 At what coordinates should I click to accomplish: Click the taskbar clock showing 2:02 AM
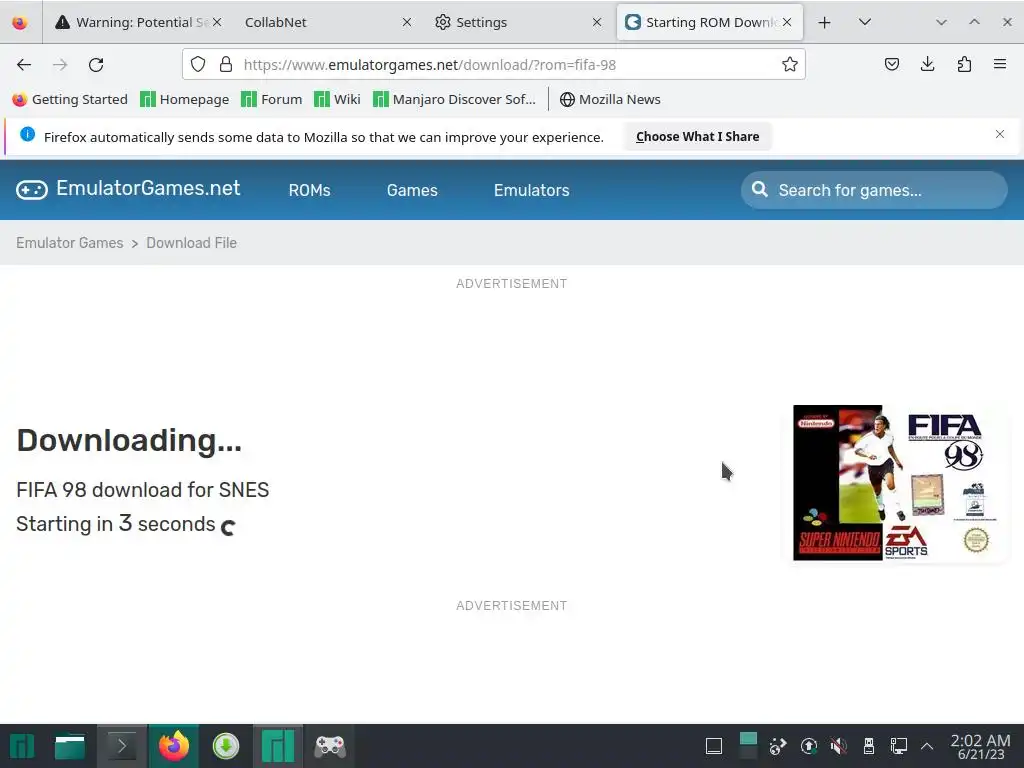[980, 746]
